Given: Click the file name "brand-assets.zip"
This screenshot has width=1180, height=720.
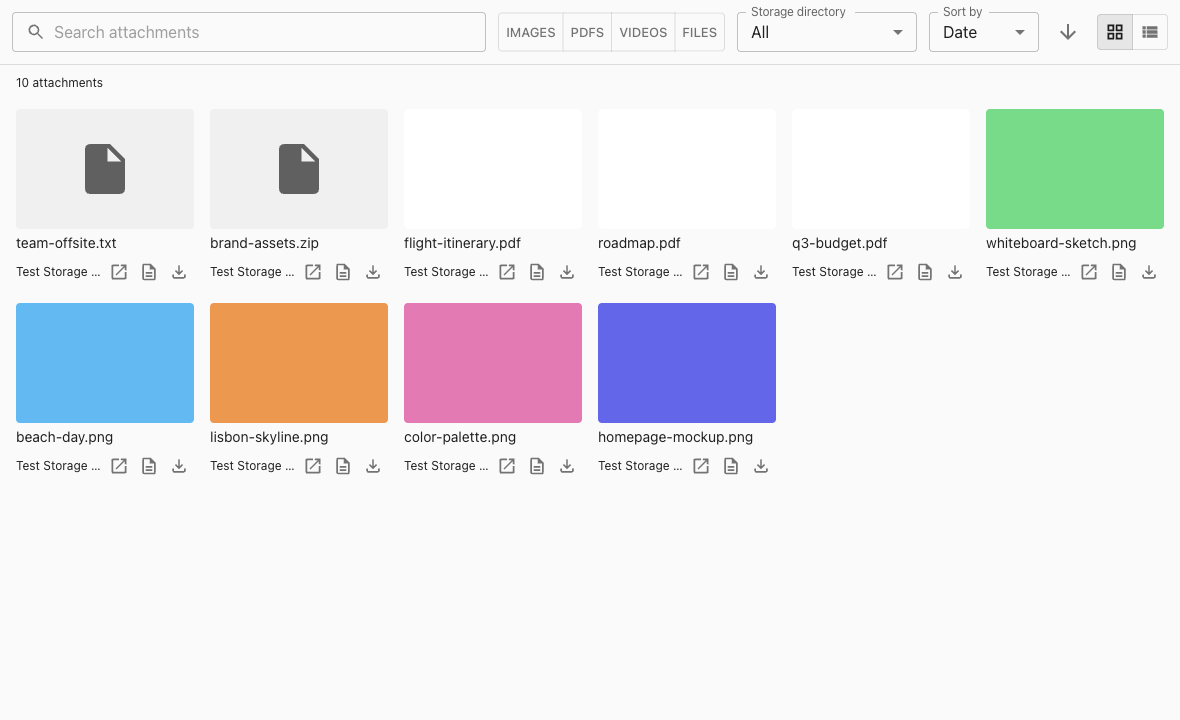Looking at the screenshot, I should point(264,244).
